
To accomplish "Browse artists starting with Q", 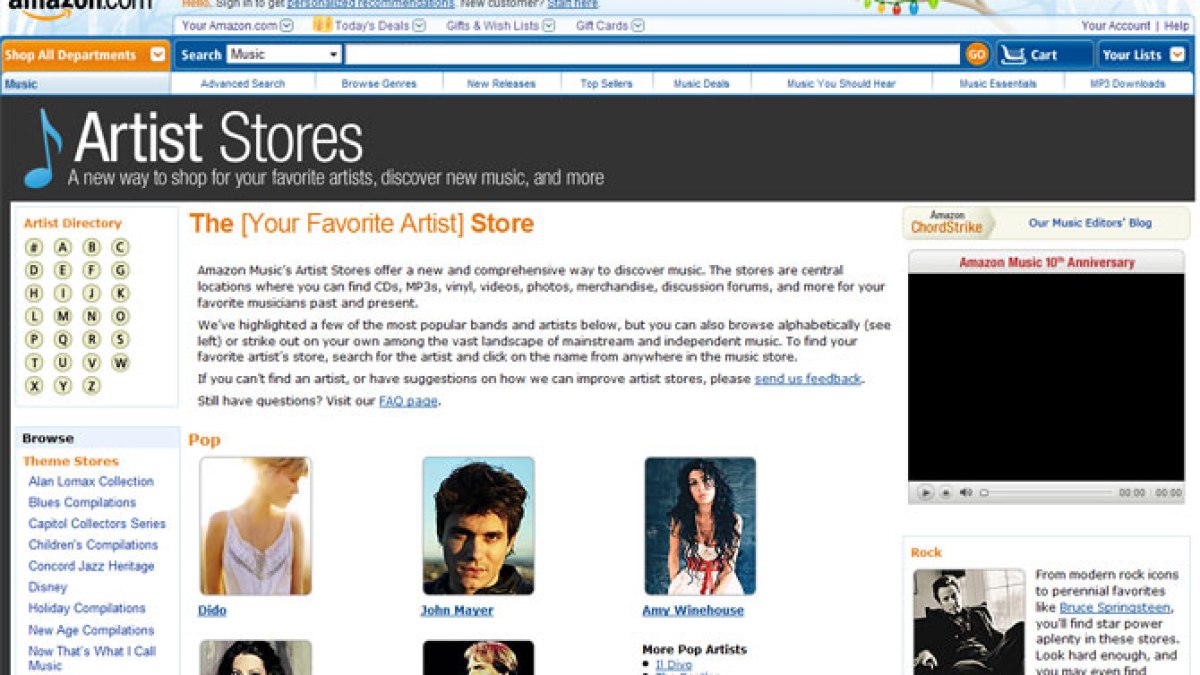I will [x=63, y=339].
